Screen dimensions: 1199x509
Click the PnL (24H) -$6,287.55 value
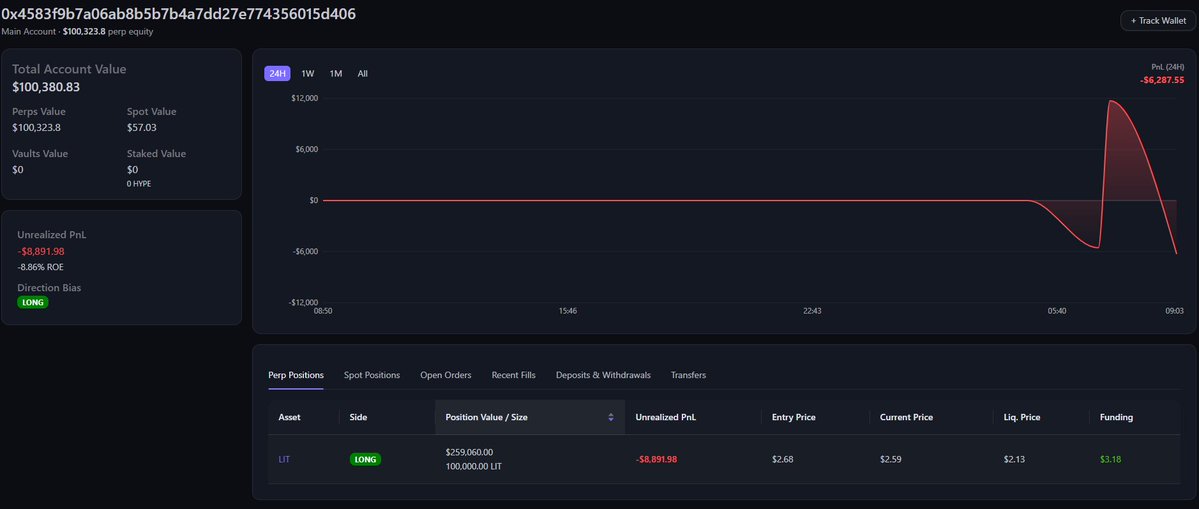1162,79
